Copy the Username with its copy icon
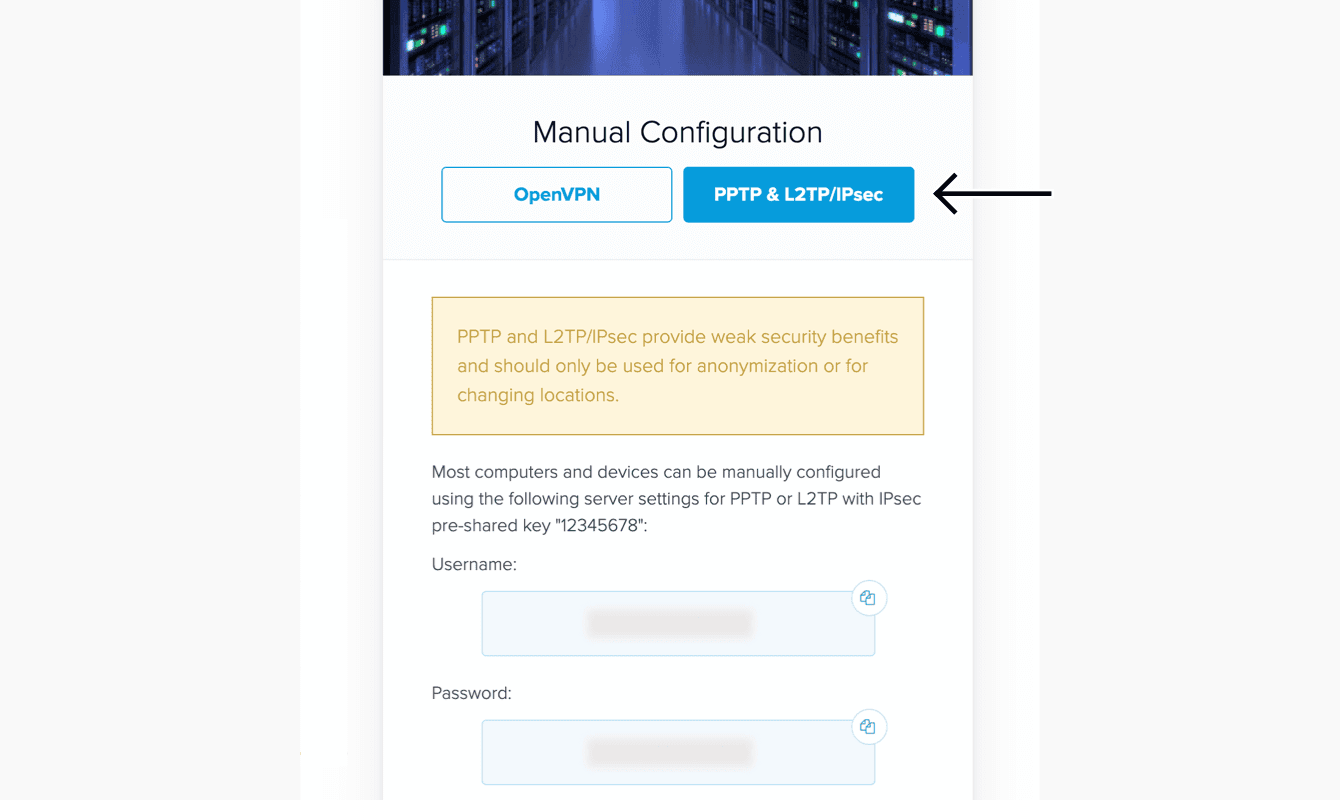Image resolution: width=1340 pixels, height=800 pixels. (x=868, y=598)
